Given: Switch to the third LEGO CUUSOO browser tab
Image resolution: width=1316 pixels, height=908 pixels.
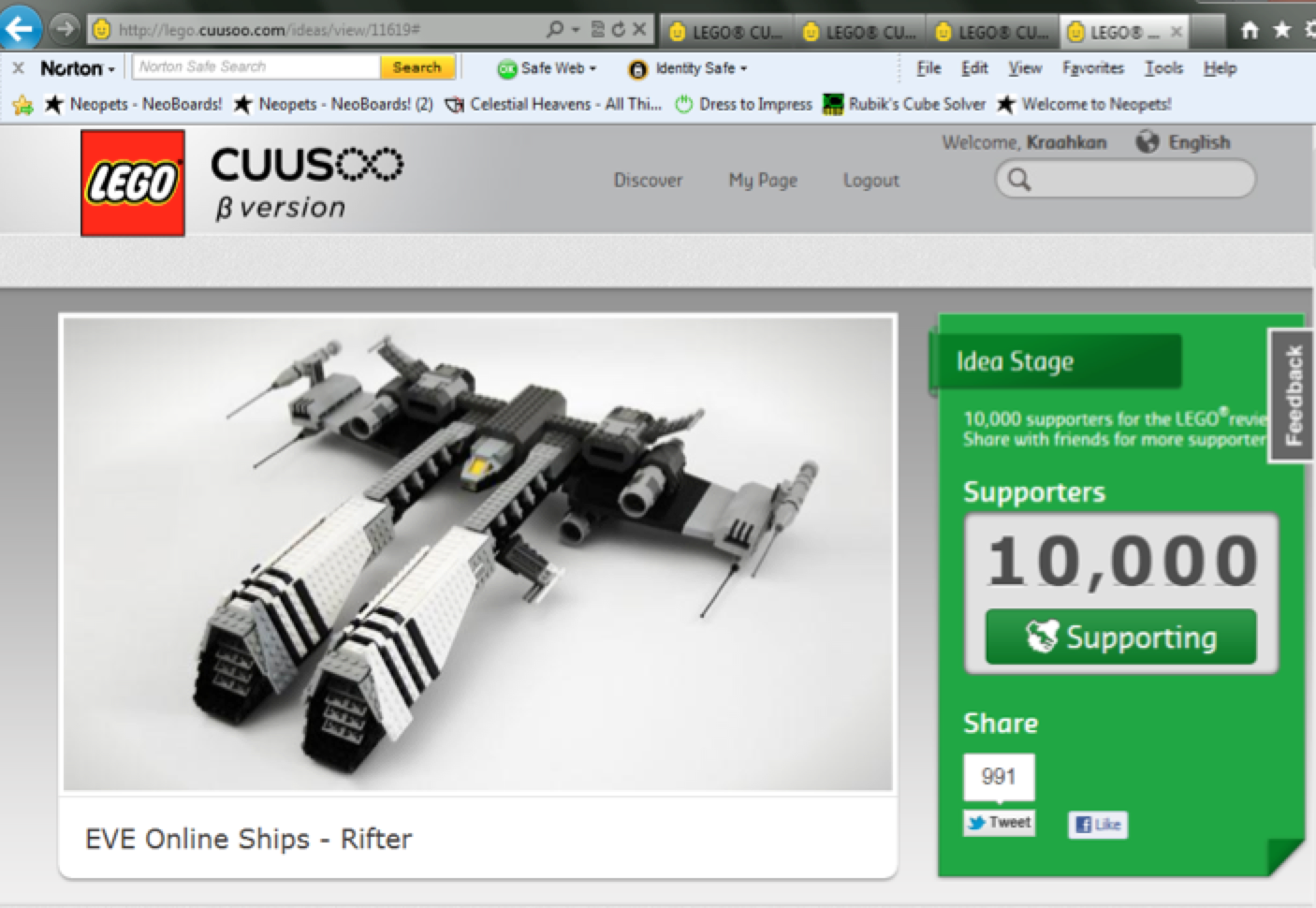Looking at the screenshot, I should pyautogui.click(x=992, y=32).
